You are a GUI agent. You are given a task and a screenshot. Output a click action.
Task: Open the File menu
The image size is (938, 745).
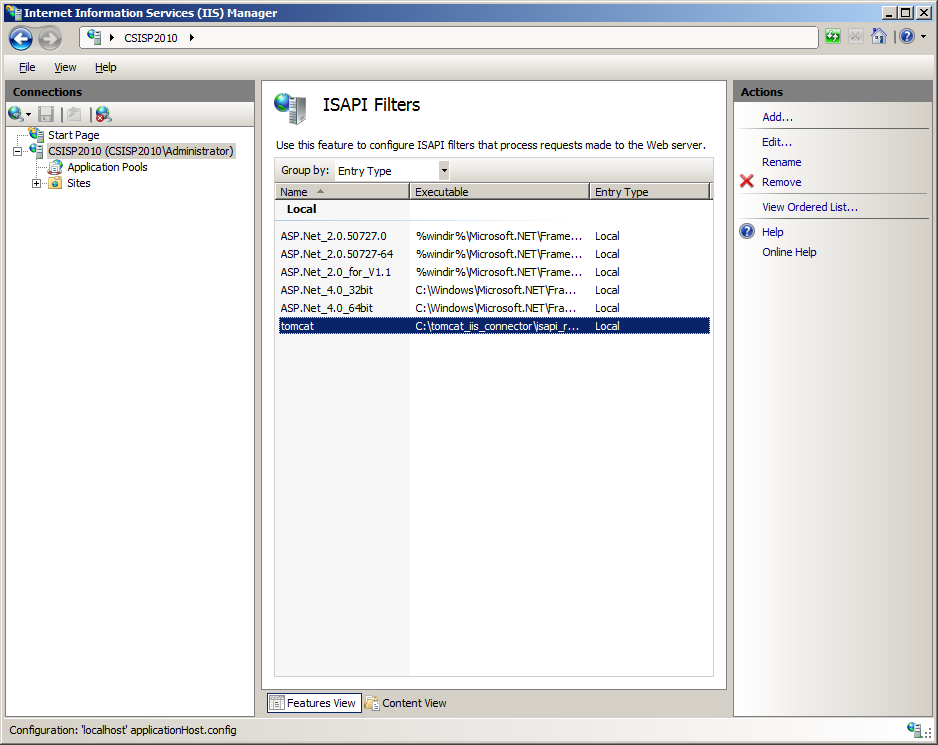(x=27, y=67)
